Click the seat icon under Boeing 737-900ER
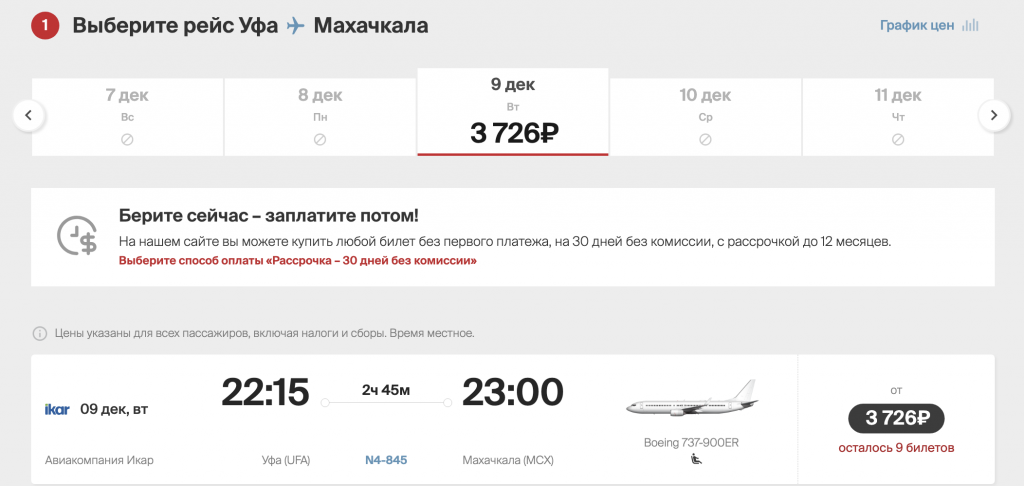This screenshot has height=486, width=1024. click(696, 460)
